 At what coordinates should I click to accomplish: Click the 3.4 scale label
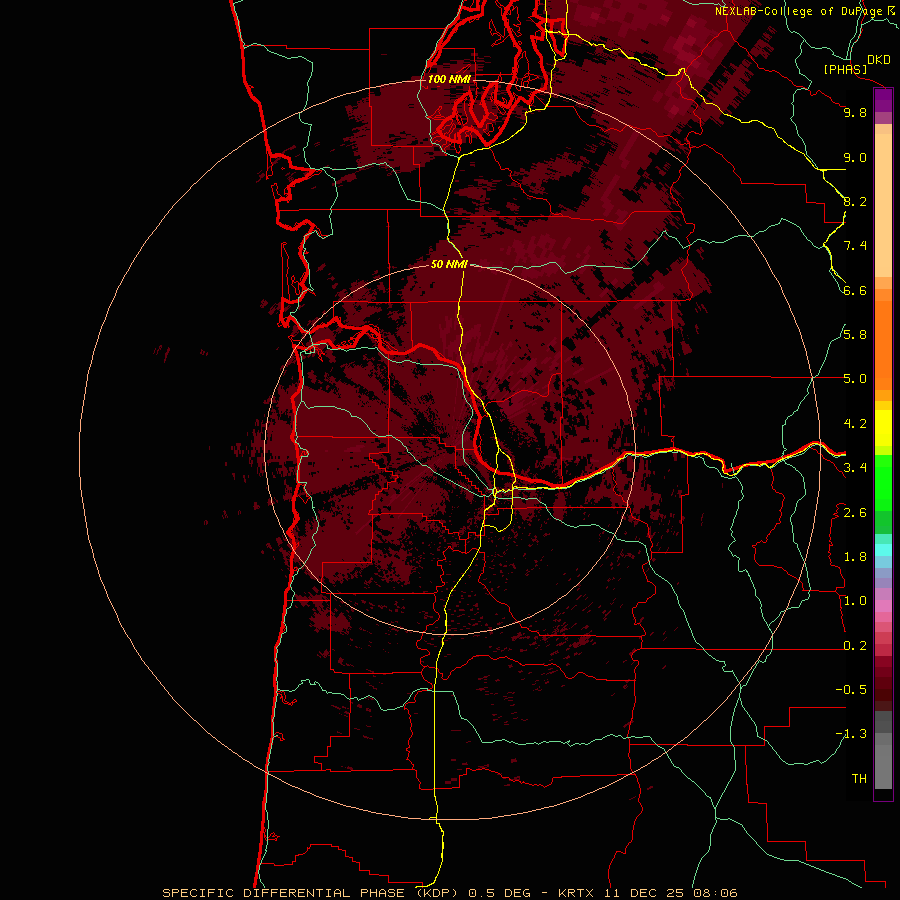point(855,468)
